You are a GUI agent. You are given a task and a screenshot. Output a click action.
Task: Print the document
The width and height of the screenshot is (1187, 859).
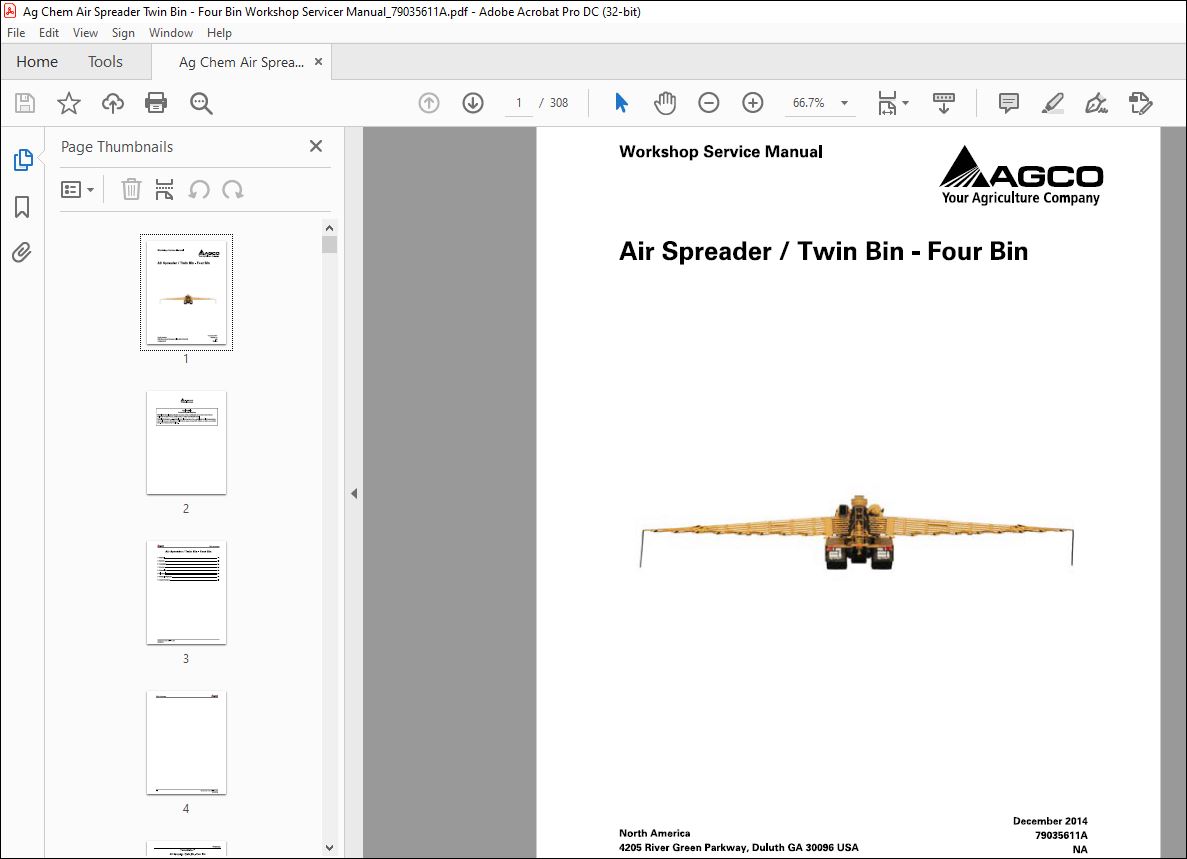[156, 103]
